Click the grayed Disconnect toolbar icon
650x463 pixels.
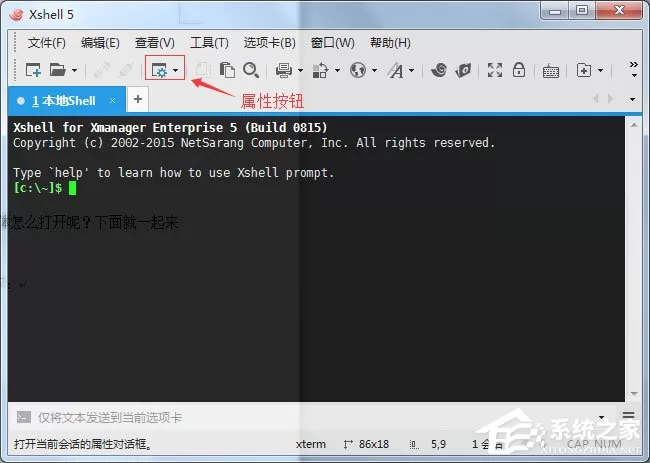click(126, 70)
